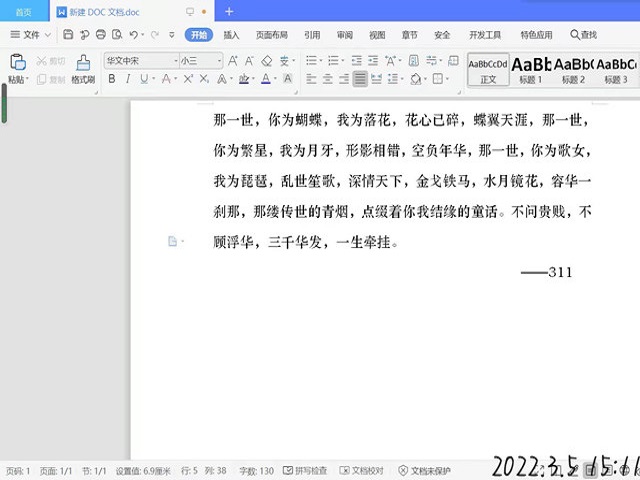This screenshot has height=480, width=640.
Task: Switch to the 页面布局 tab
Action: pos(272,35)
